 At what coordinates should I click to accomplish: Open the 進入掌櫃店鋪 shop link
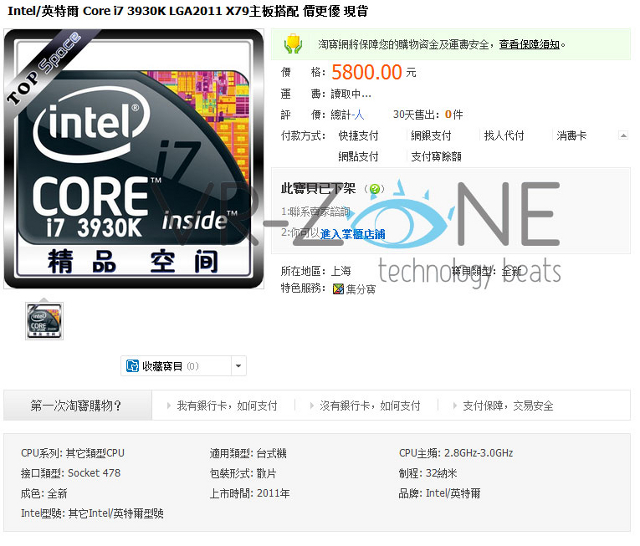click(353, 234)
